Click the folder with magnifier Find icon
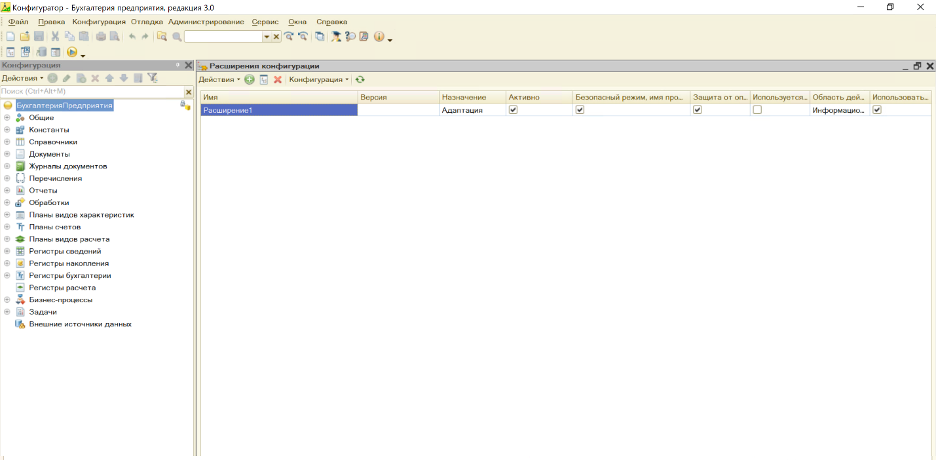The image size is (936, 460). 162,37
